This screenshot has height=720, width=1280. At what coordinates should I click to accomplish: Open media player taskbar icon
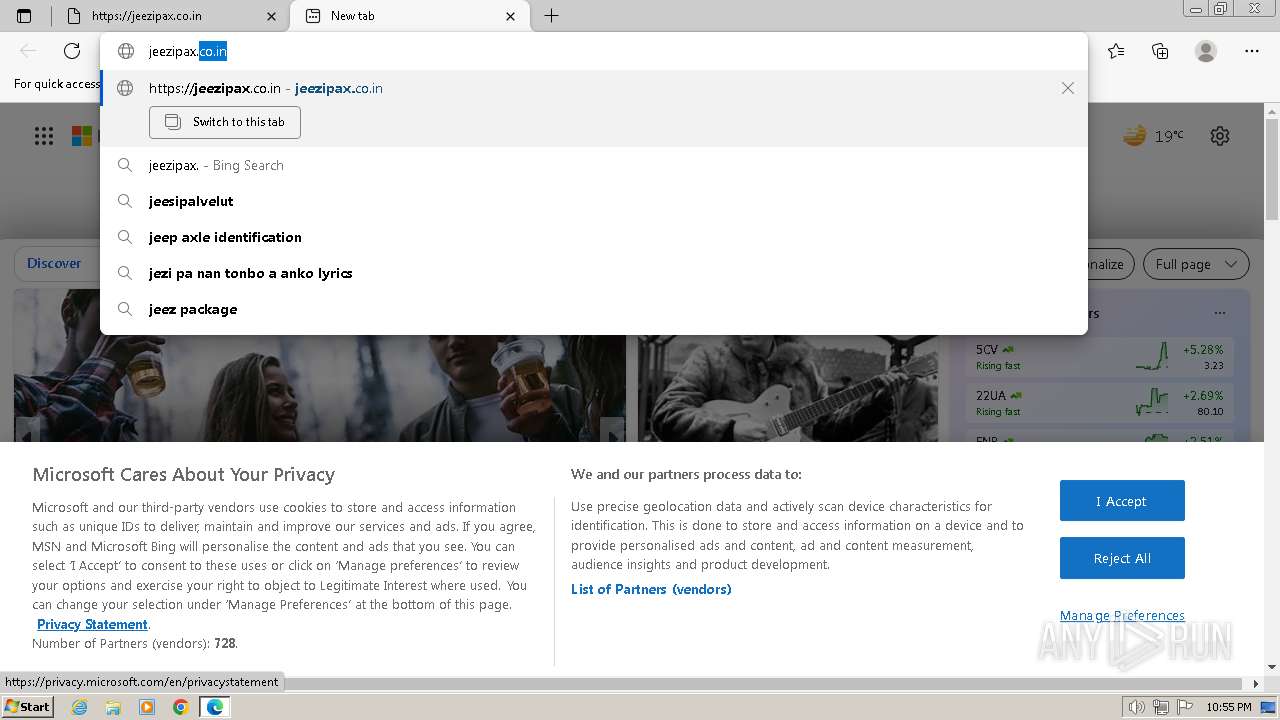point(147,707)
